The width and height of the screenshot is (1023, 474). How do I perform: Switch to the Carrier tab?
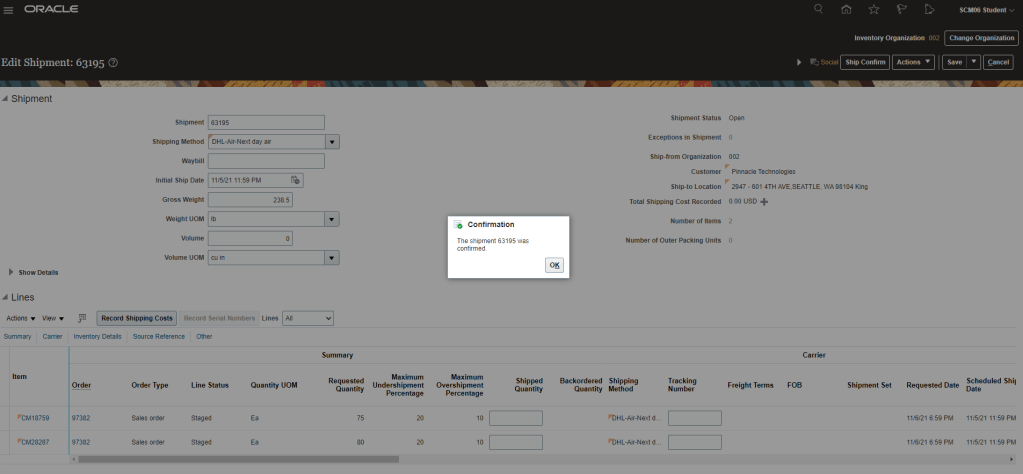point(52,336)
